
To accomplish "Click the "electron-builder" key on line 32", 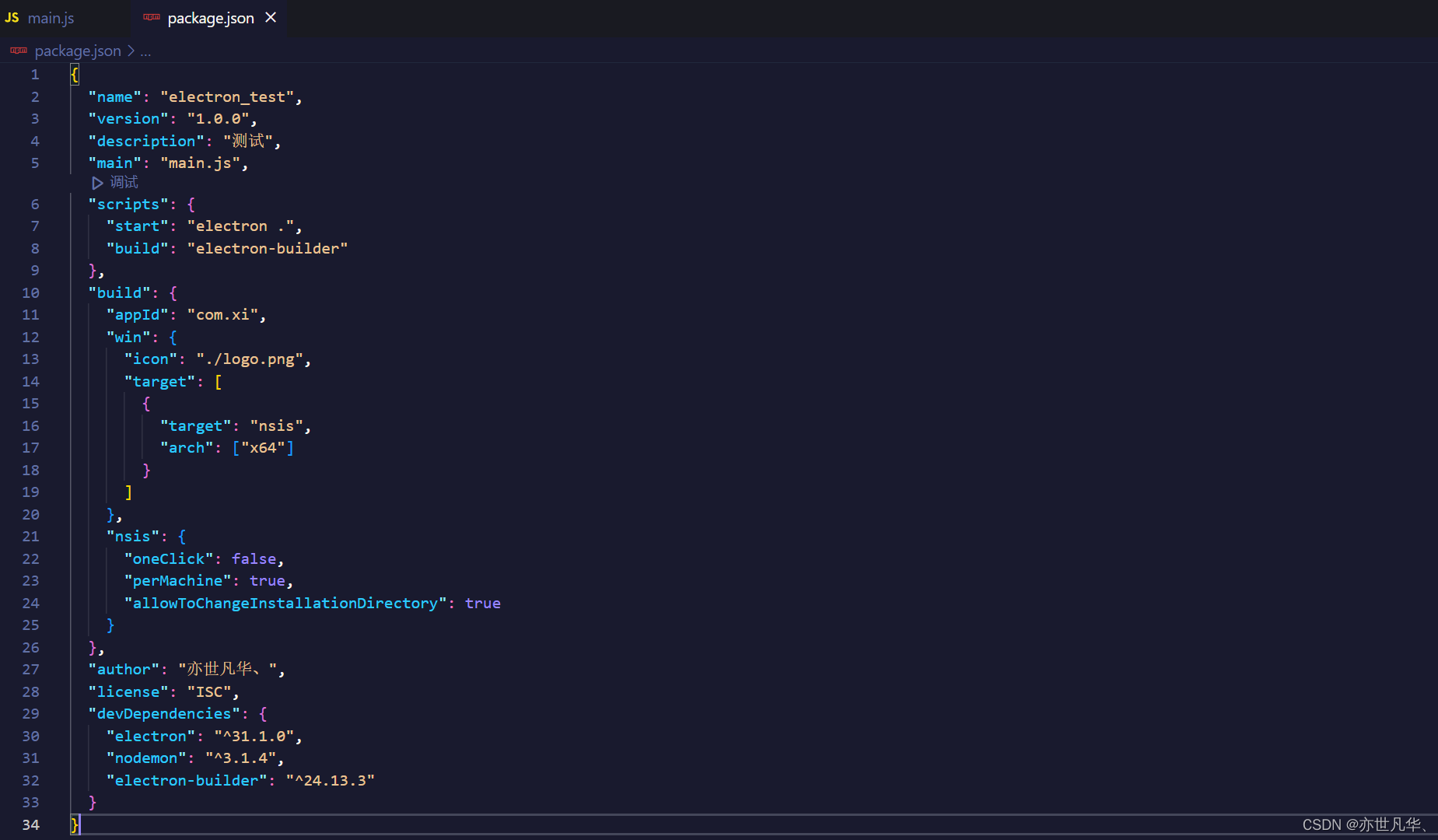I will pyautogui.click(x=187, y=781).
